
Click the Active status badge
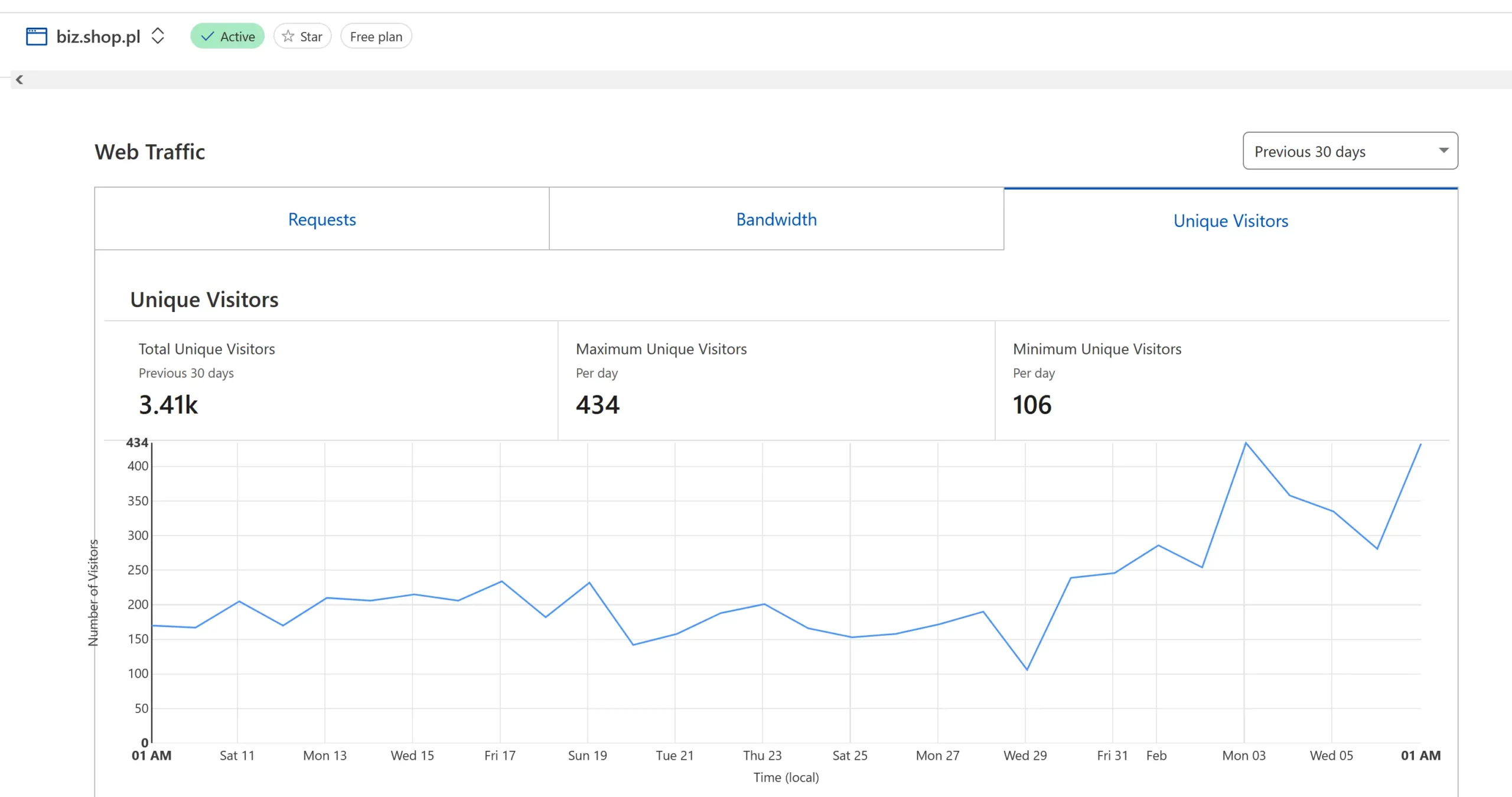(x=227, y=37)
